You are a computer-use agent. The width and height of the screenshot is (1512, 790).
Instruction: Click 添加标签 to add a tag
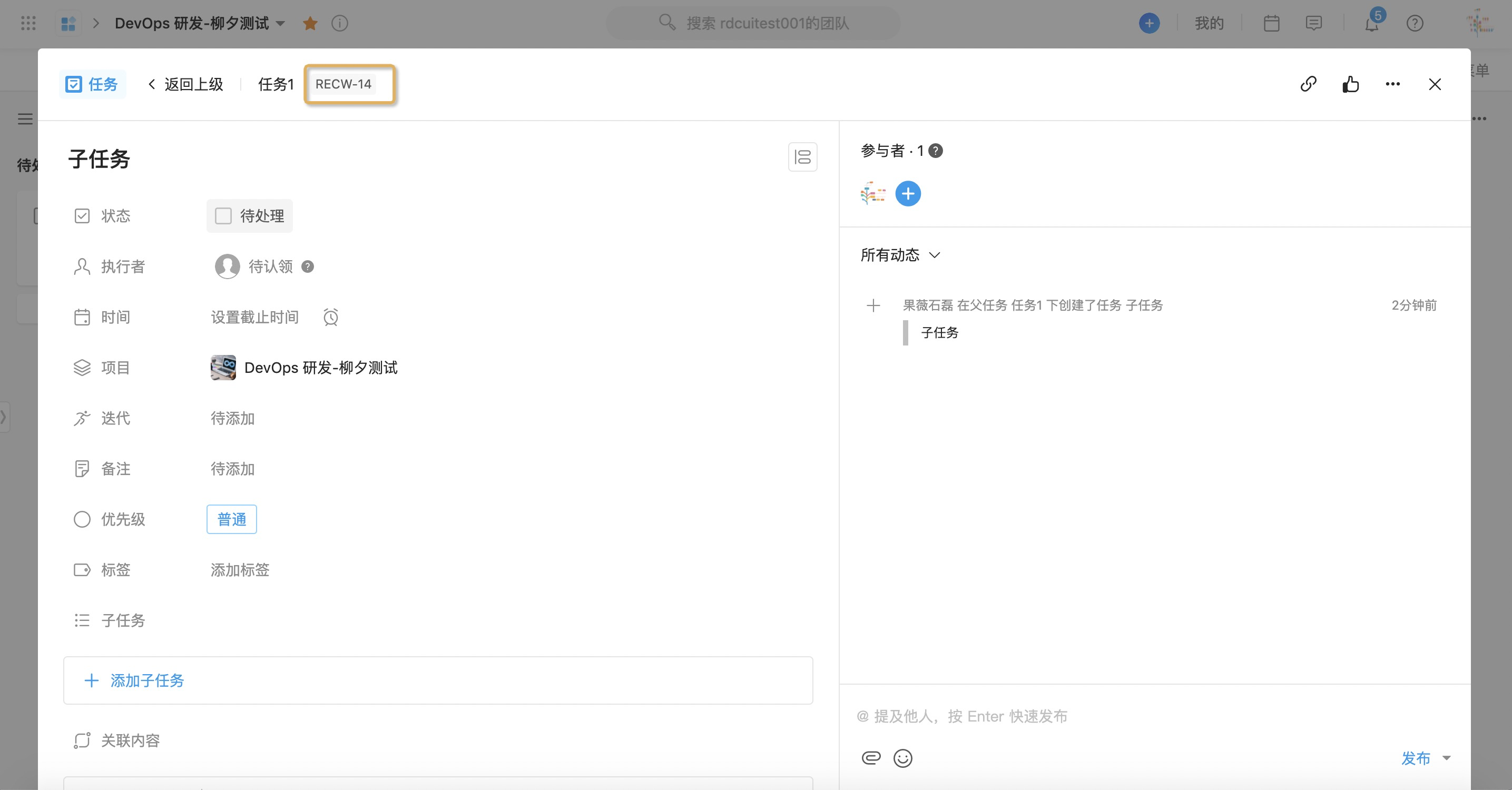point(240,569)
